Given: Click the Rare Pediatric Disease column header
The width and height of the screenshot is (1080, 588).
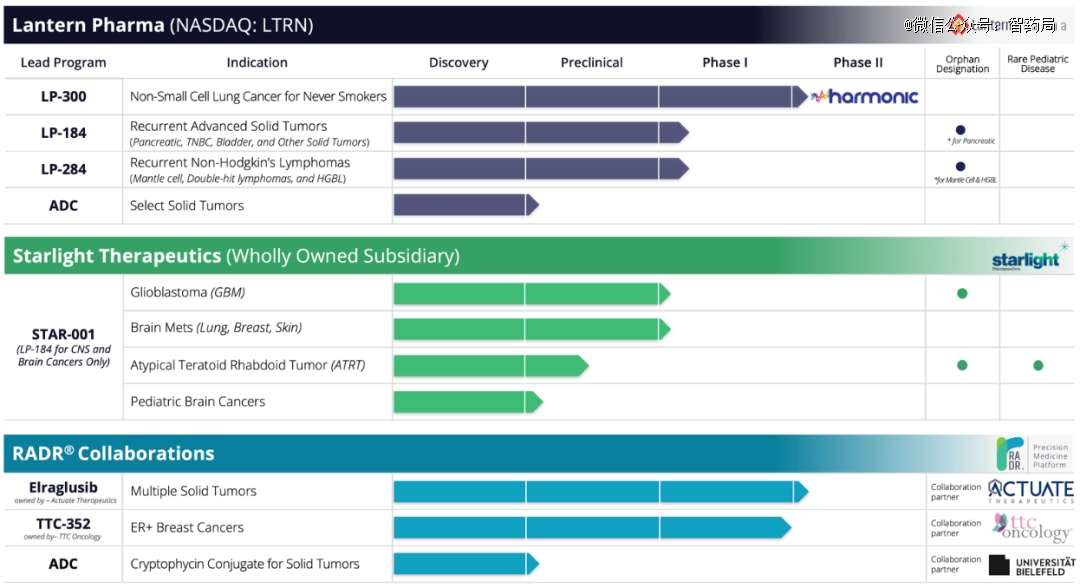Looking at the screenshot, I should [x=1037, y=64].
